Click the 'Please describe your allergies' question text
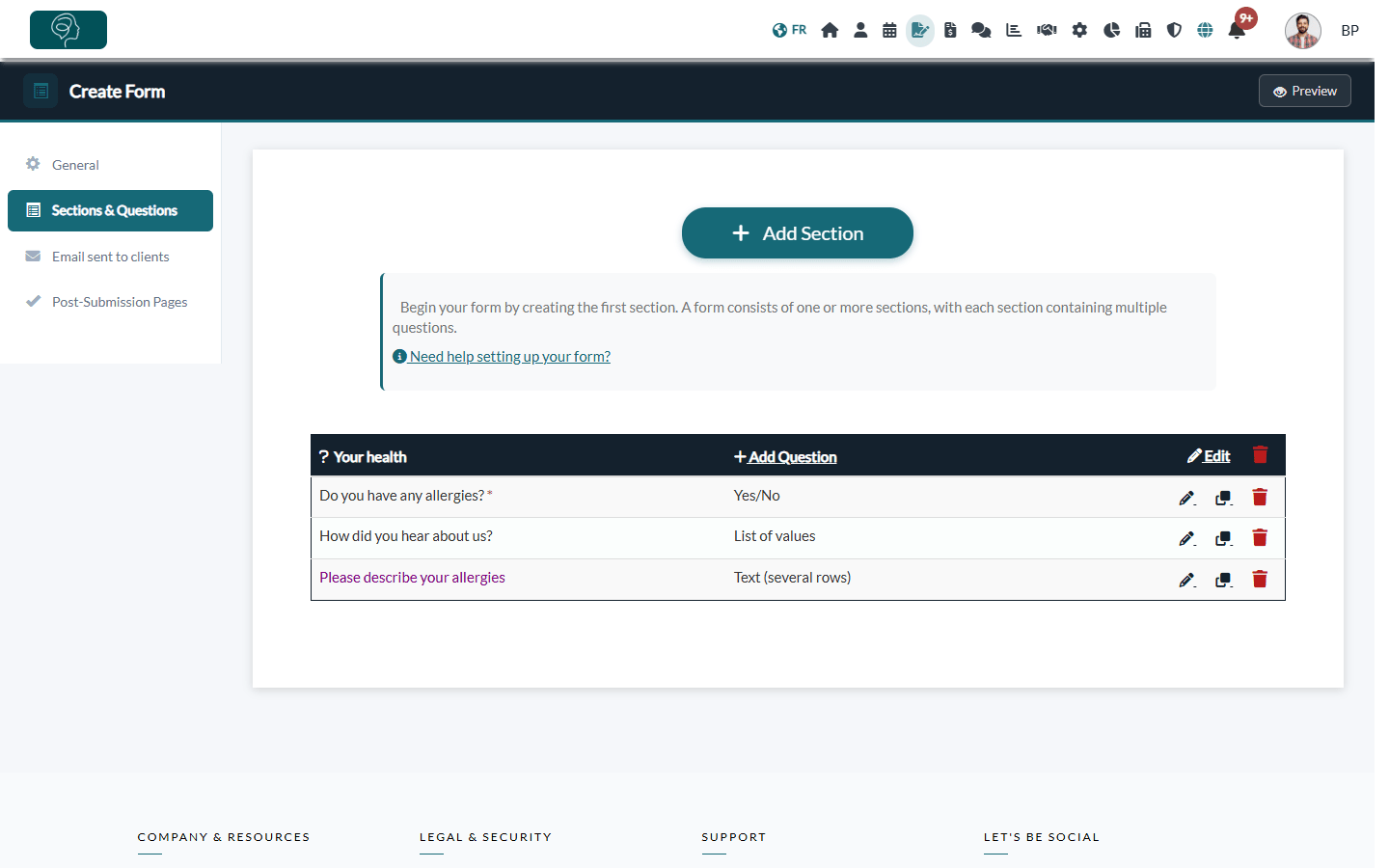 (412, 578)
